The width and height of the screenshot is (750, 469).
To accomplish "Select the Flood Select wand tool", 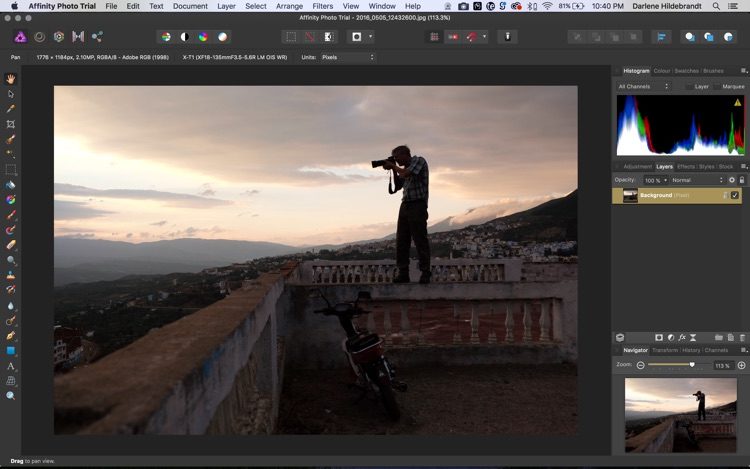I will (11, 154).
